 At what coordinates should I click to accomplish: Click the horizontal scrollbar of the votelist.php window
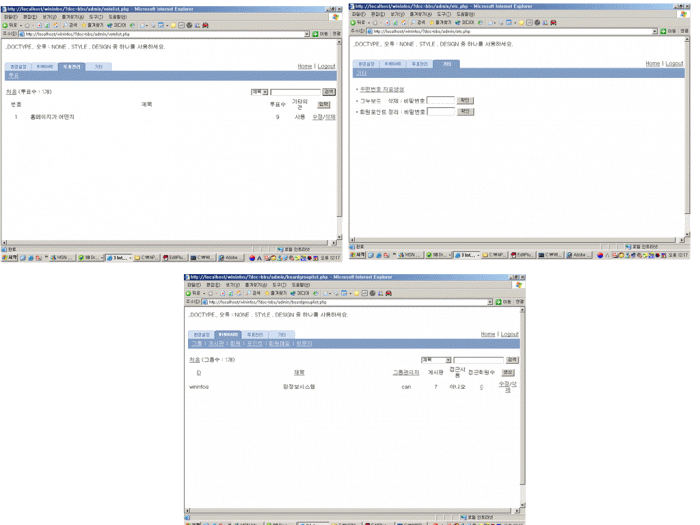point(169,242)
